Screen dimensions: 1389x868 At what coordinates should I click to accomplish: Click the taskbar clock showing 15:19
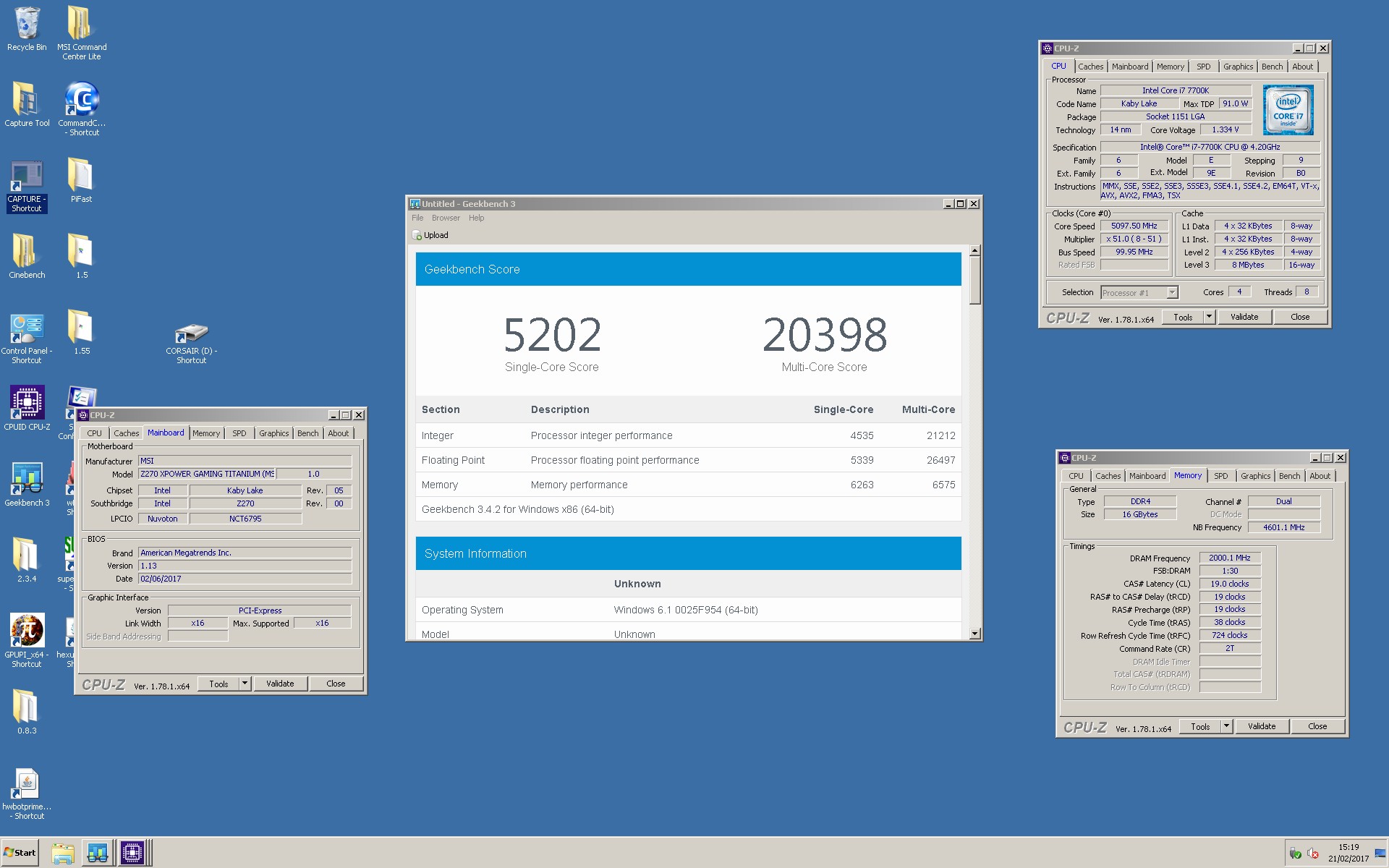coord(1348,847)
